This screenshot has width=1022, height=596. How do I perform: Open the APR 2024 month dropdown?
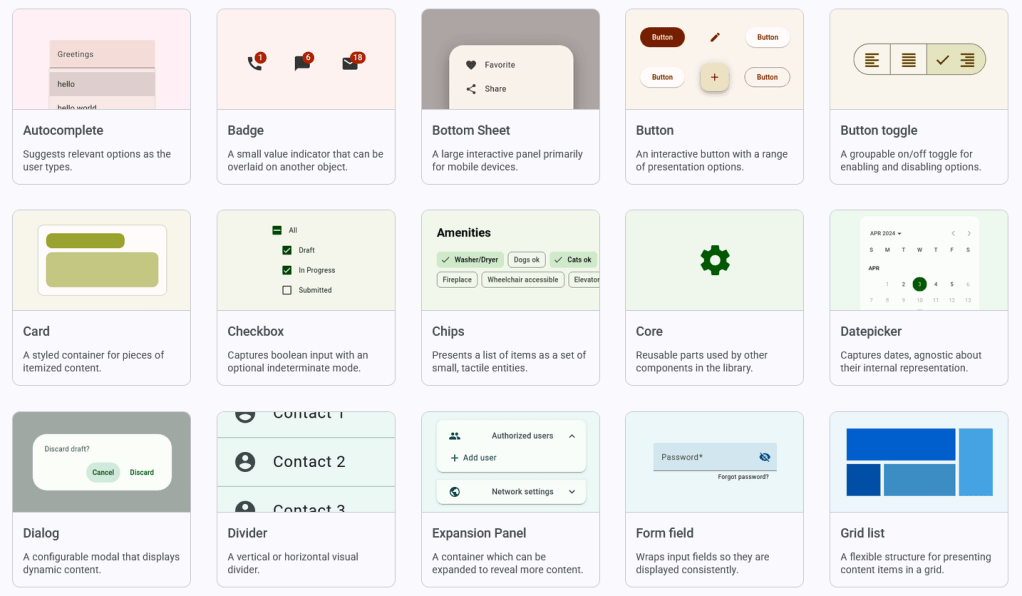[884, 233]
